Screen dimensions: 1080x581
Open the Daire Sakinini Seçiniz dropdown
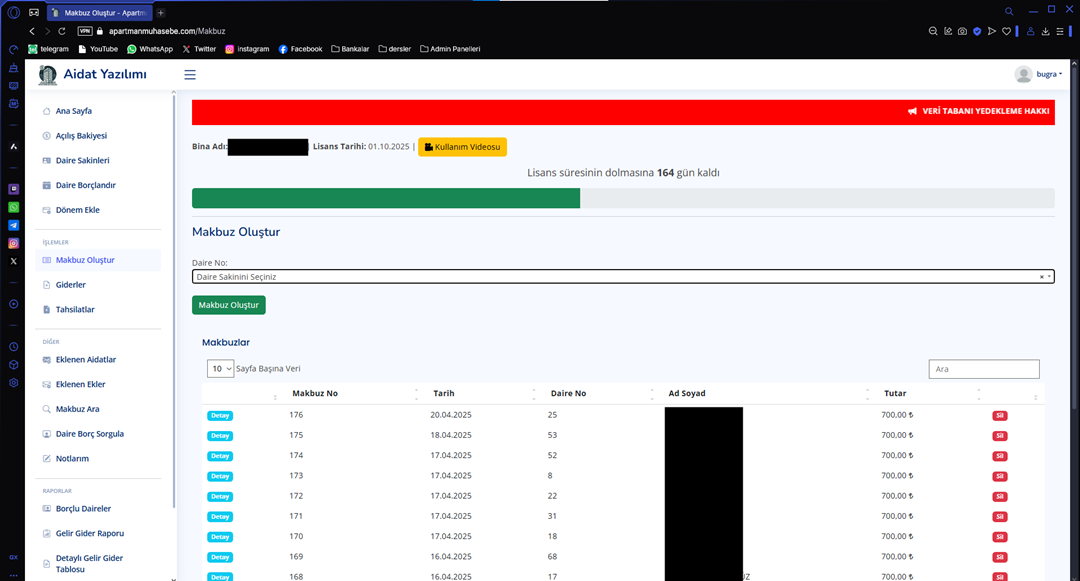[x=622, y=277]
